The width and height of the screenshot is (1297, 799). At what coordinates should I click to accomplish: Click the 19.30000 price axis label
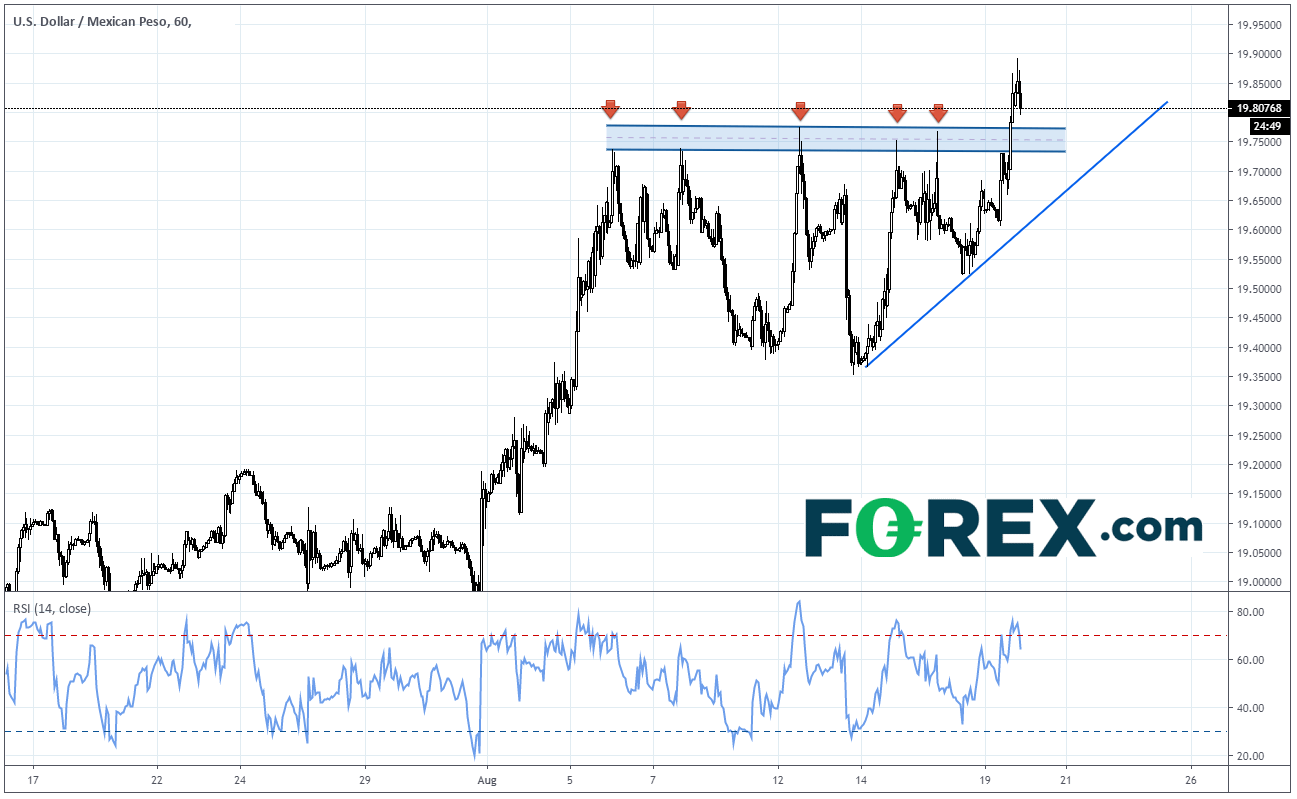click(1259, 407)
